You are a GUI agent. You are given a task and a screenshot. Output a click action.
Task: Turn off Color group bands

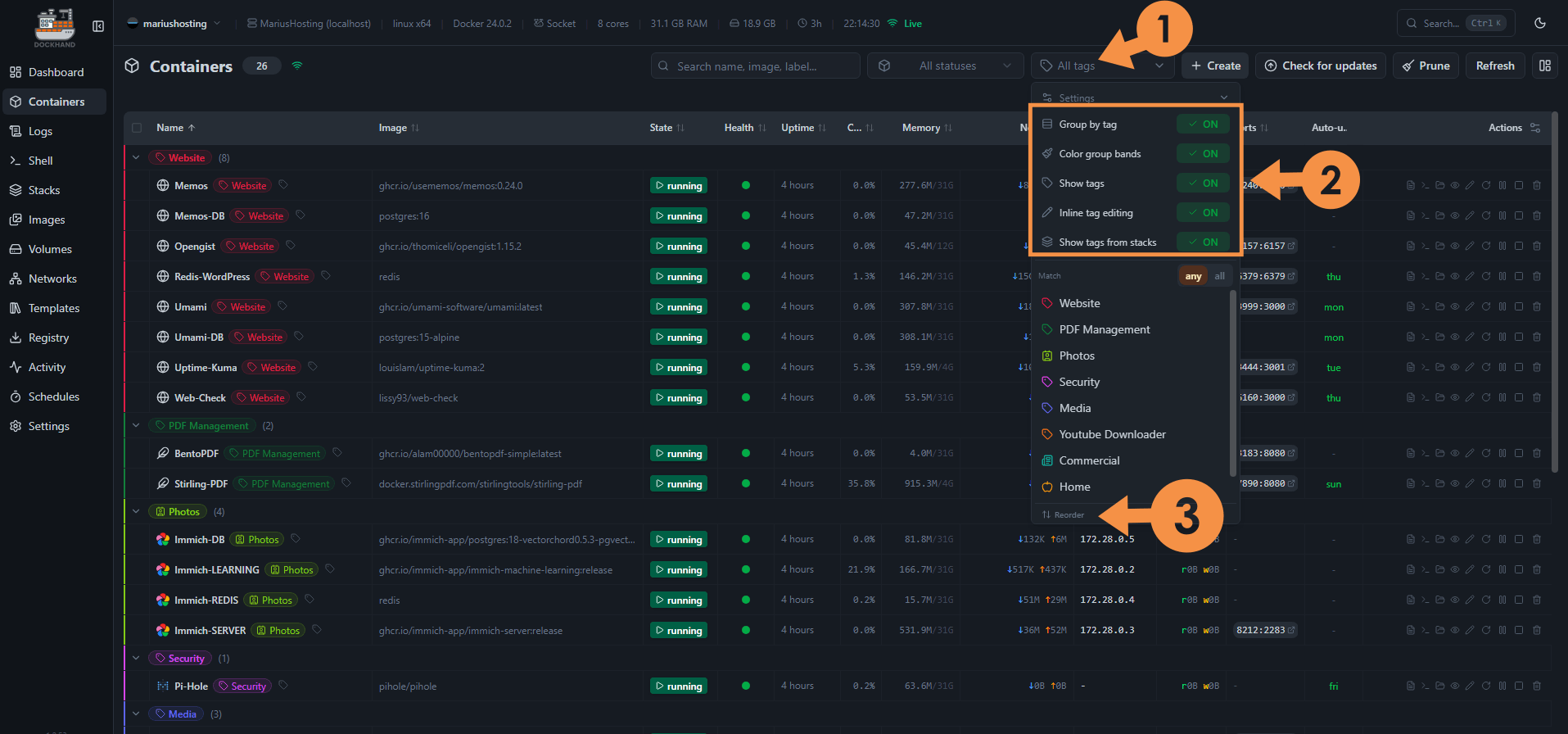(x=1203, y=154)
